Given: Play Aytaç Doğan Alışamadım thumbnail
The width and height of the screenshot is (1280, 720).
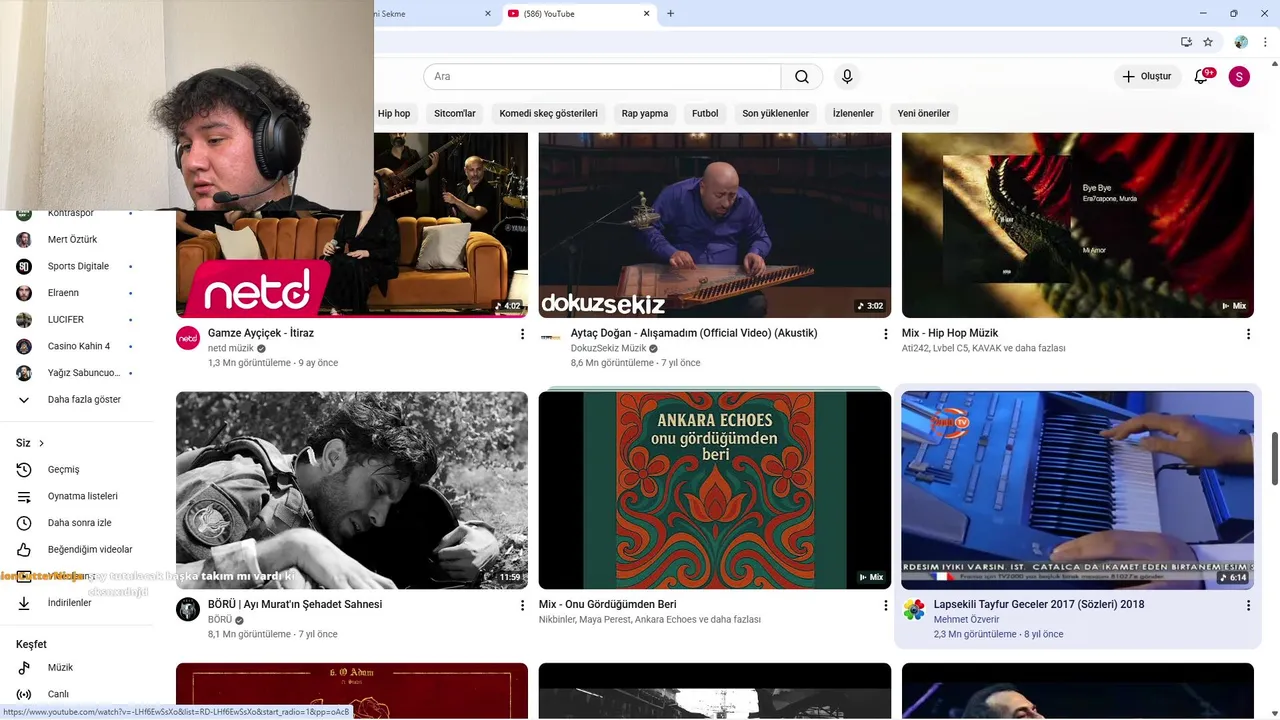Looking at the screenshot, I should click(x=715, y=225).
